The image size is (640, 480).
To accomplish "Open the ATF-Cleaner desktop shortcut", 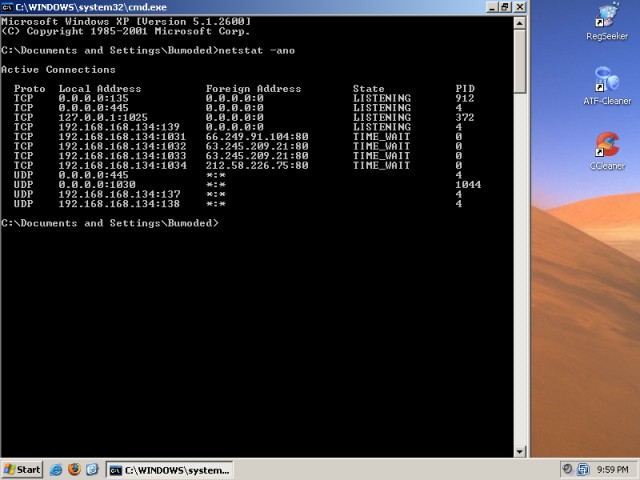I will [x=607, y=86].
